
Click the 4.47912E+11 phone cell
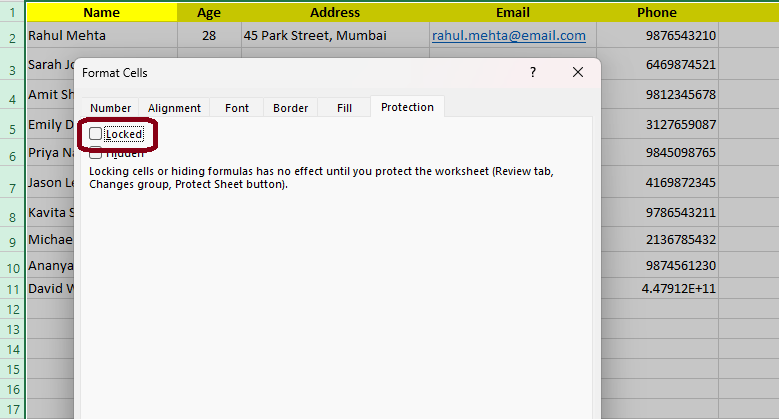click(679, 288)
